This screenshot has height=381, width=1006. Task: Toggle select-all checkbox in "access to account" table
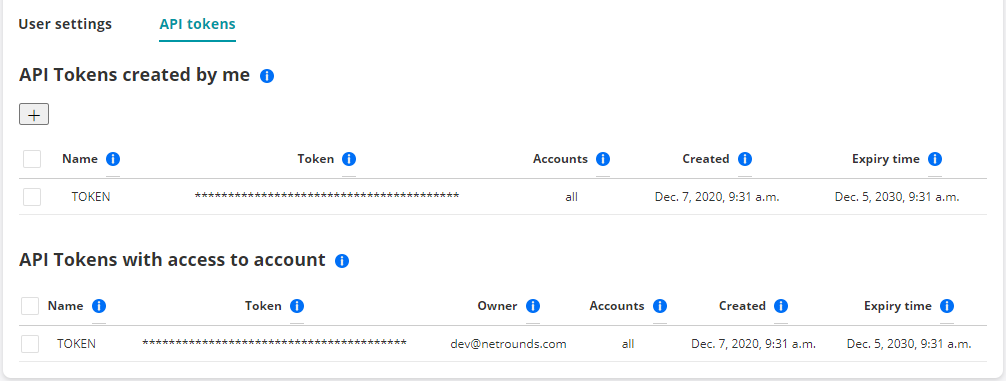pos(30,306)
